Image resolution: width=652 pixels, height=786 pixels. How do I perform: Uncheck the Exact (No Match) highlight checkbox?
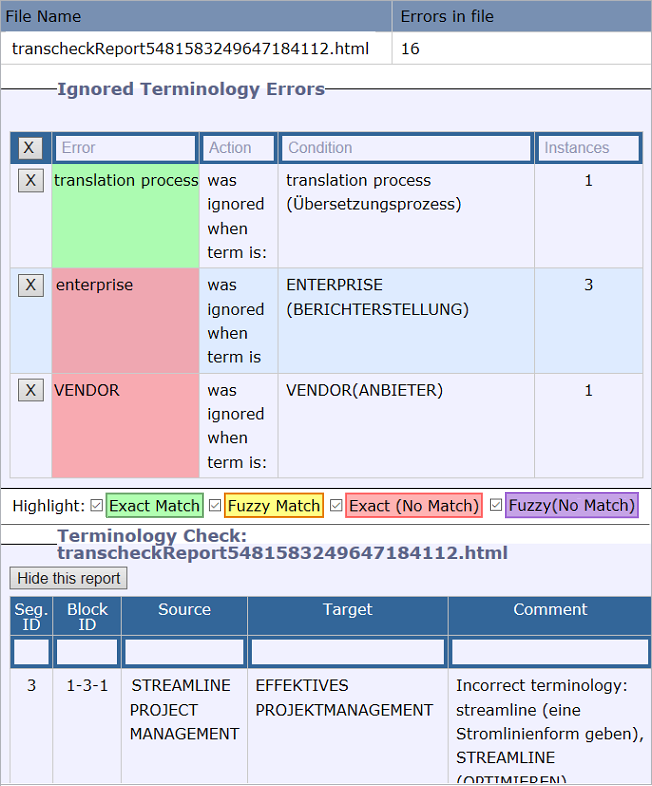click(x=336, y=506)
